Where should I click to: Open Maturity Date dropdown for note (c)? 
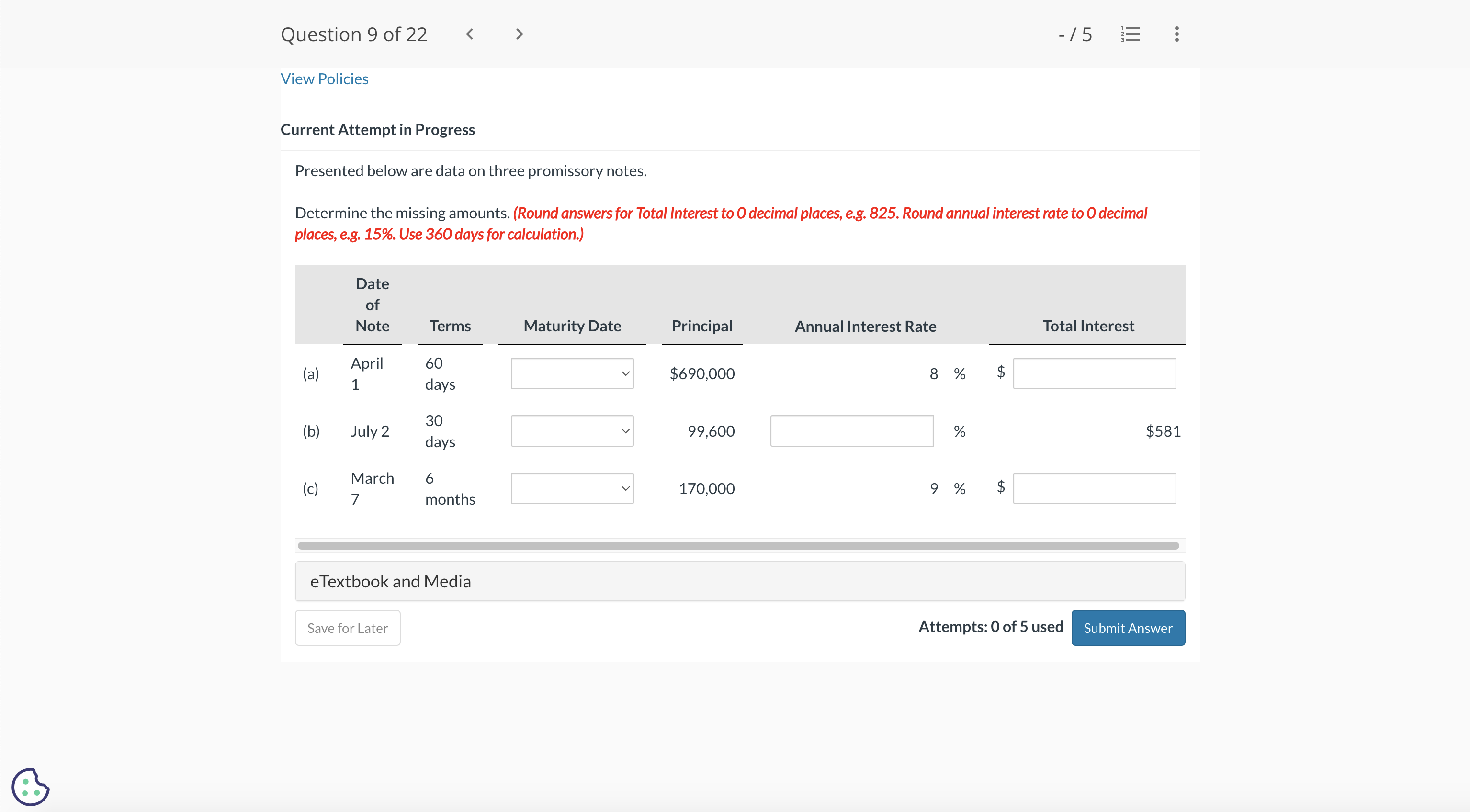click(572, 488)
